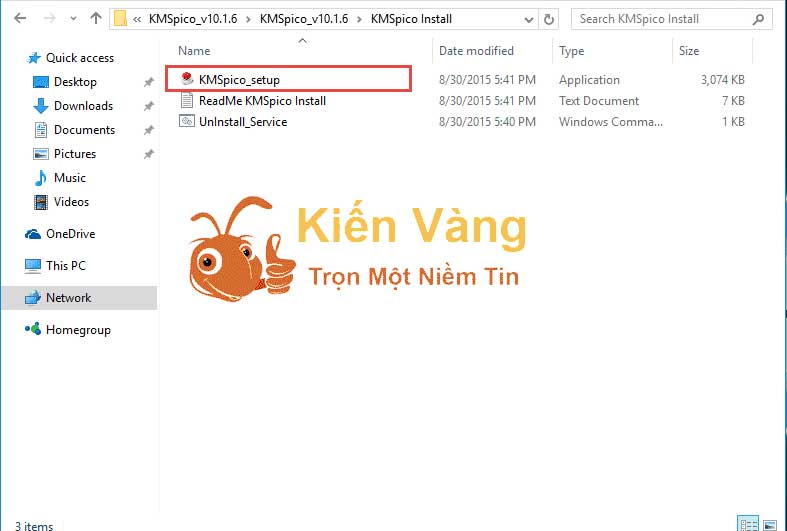The image size is (787, 531).
Task: Open Music in navigation pane
Action: [x=70, y=178]
